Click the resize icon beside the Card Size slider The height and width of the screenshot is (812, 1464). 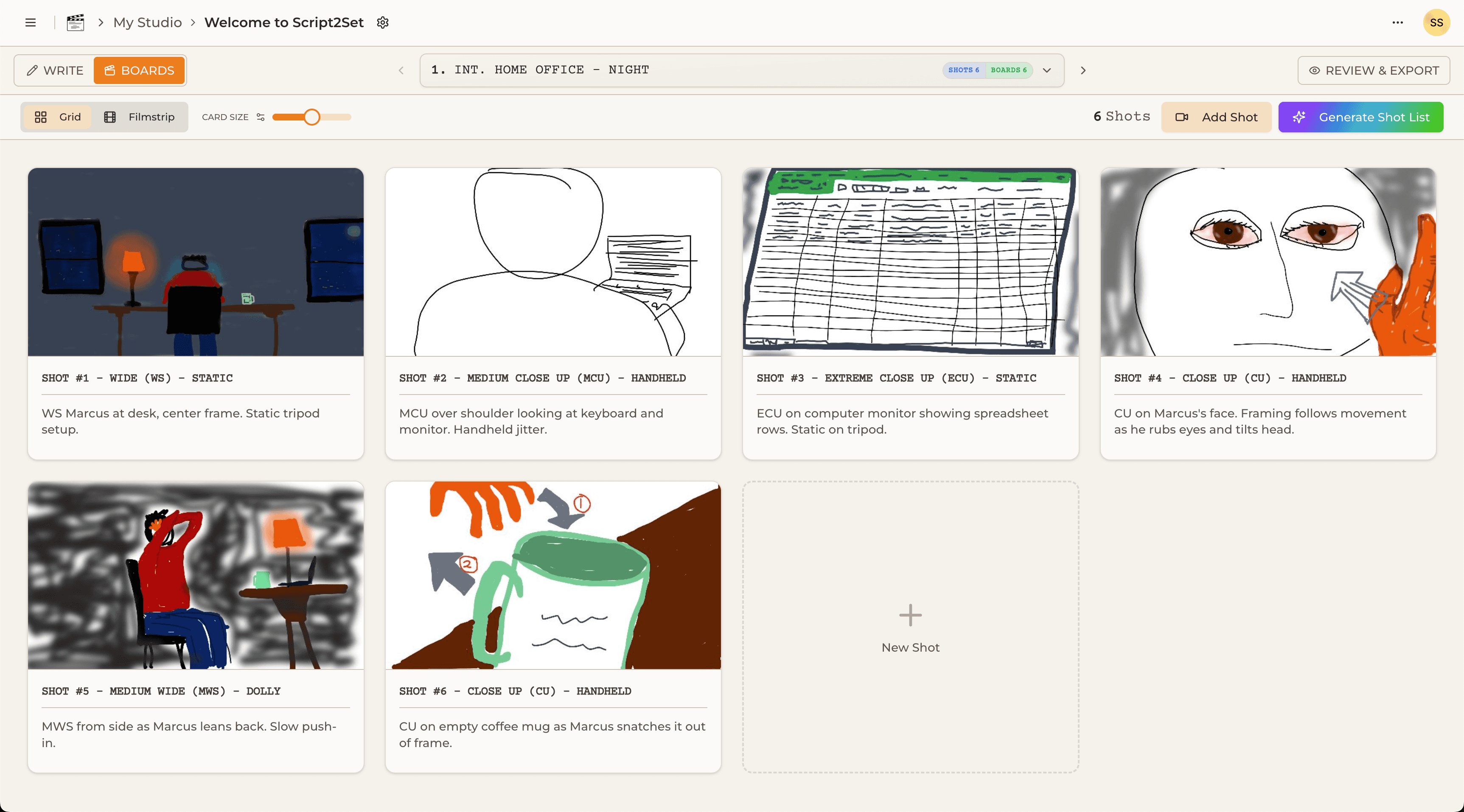(x=260, y=117)
